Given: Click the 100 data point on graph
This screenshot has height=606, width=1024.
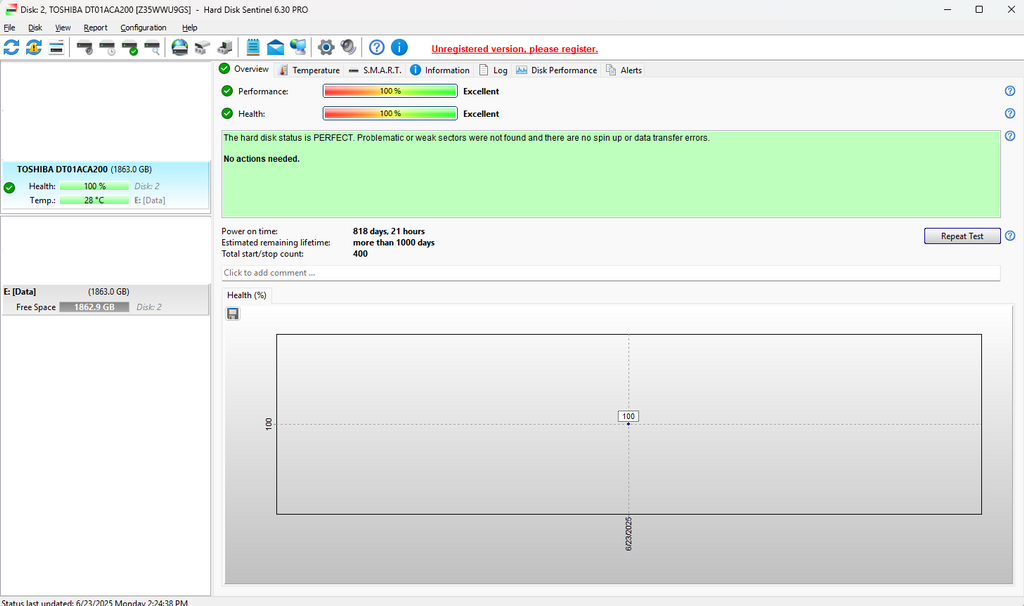Looking at the screenshot, I should (628, 424).
